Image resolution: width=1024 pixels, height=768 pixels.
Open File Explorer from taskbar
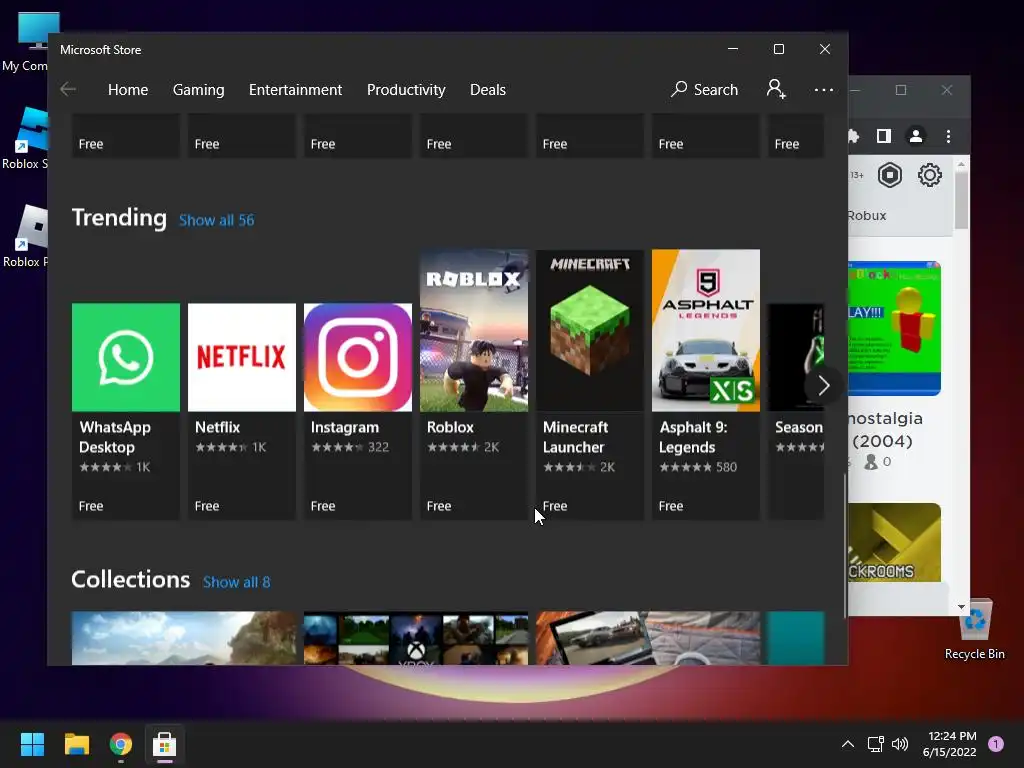pos(76,744)
